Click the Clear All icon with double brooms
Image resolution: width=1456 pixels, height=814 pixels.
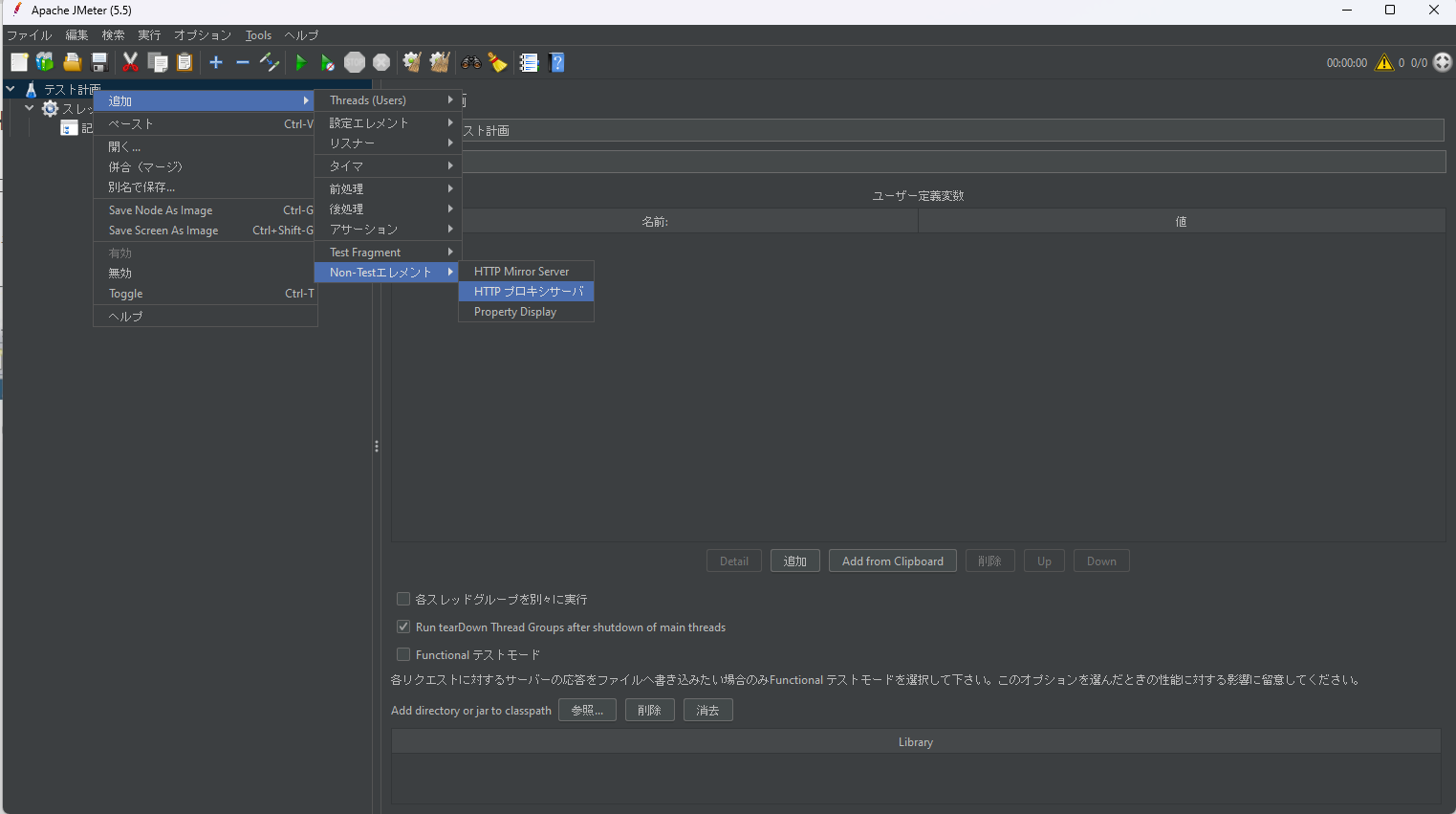tap(440, 62)
